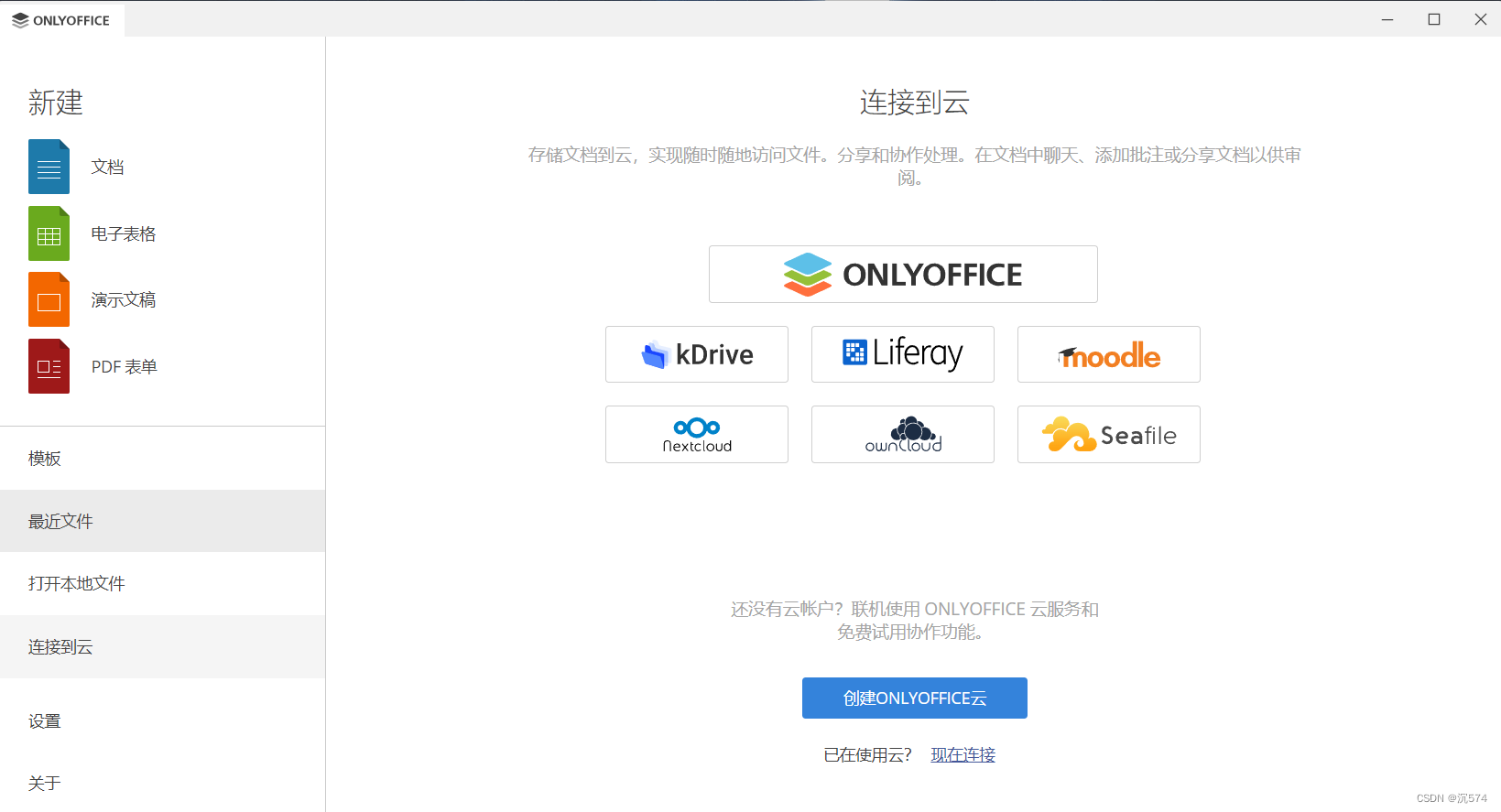
Task: Click the green 电子表格 spreadsheet icon
Action: (x=49, y=233)
